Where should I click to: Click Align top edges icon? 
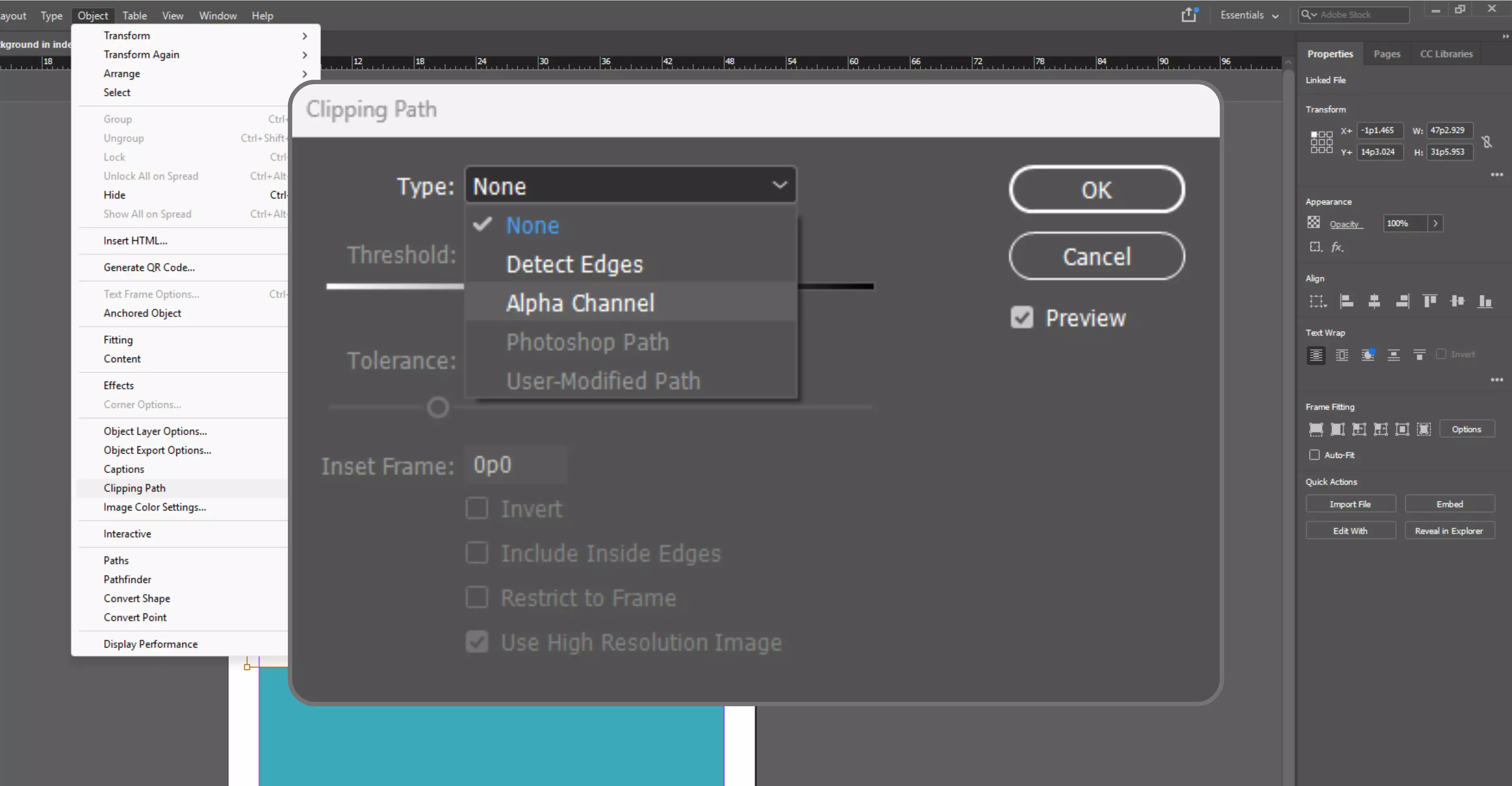[1429, 302]
